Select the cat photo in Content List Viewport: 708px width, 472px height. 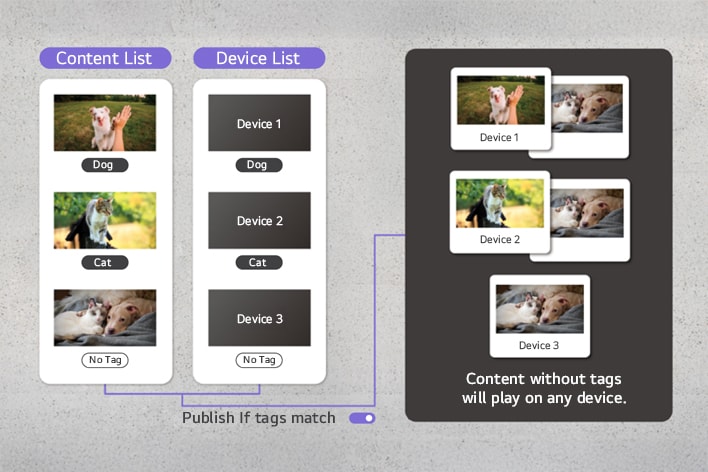[105, 220]
